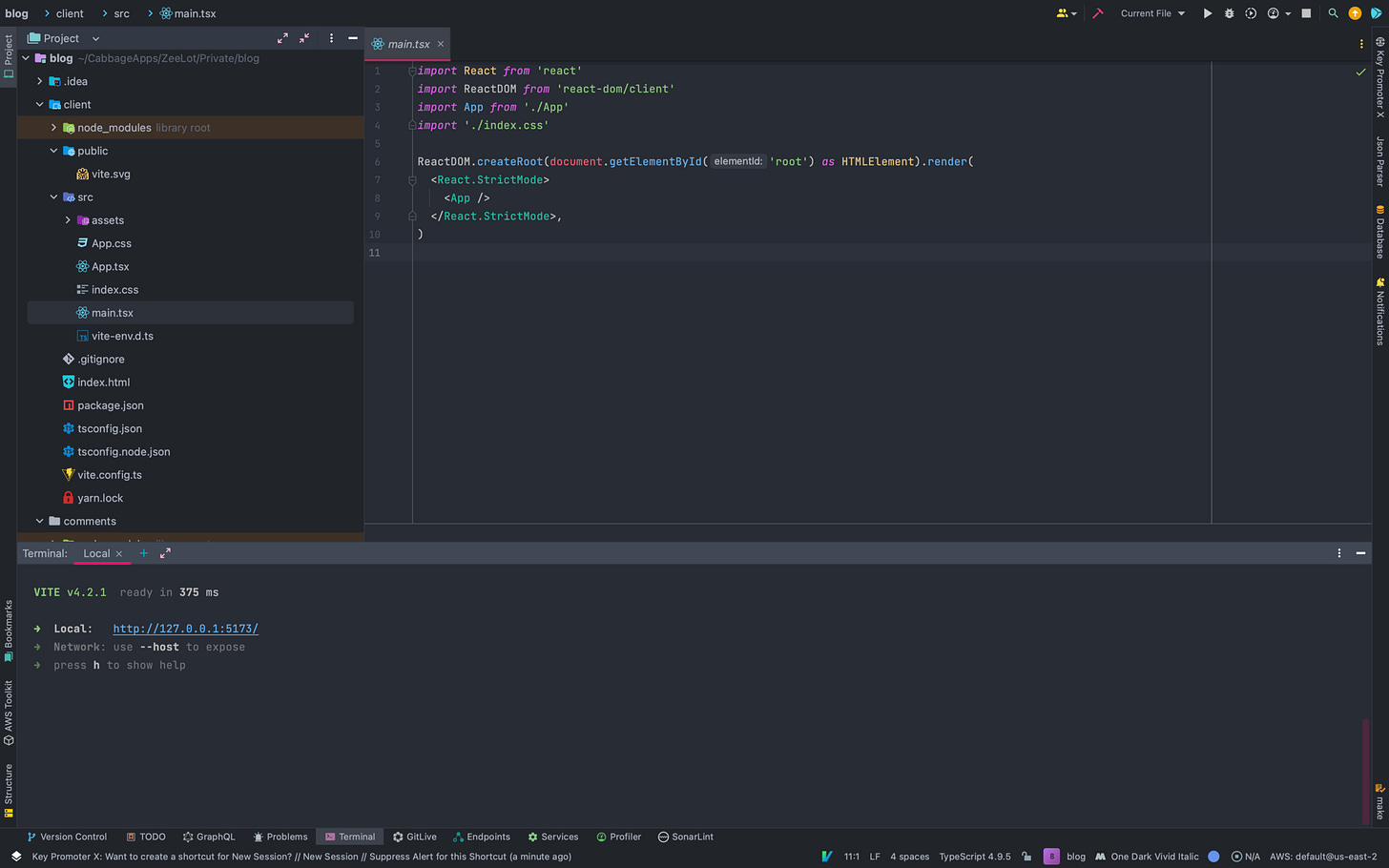Viewport: 1389px width, 868px height.
Task: Expand the node_modules folder
Action: (54, 128)
